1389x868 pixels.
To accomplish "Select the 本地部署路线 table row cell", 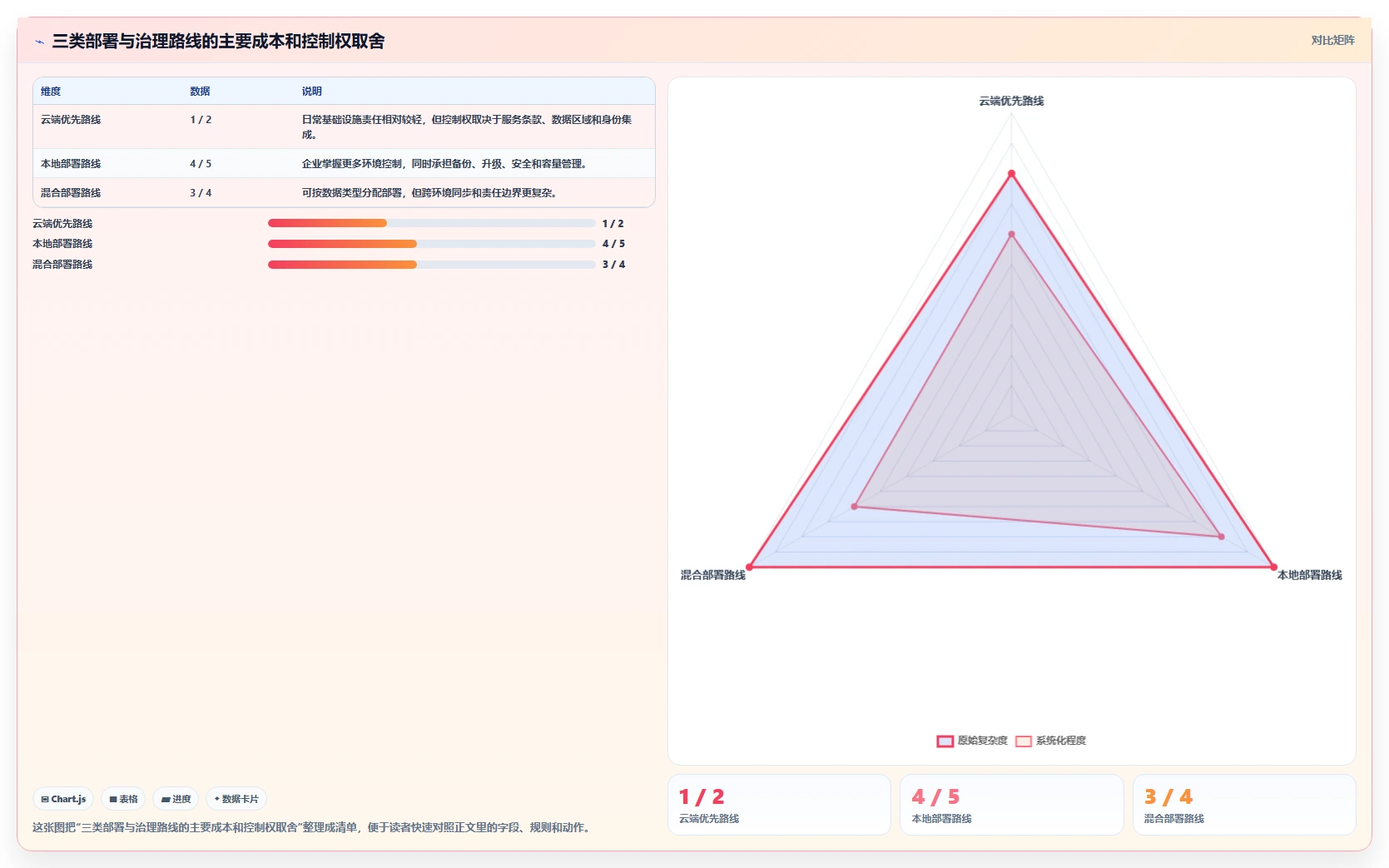I will pyautogui.click(x=71, y=164).
